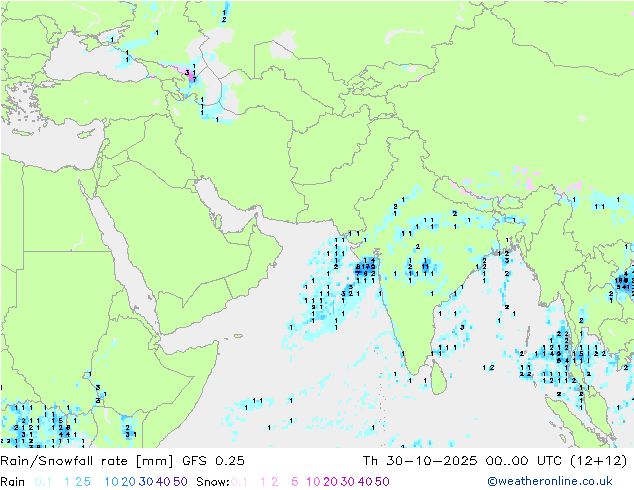Click the Rain legend value 10
The image size is (634, 490).
[112, 482]
